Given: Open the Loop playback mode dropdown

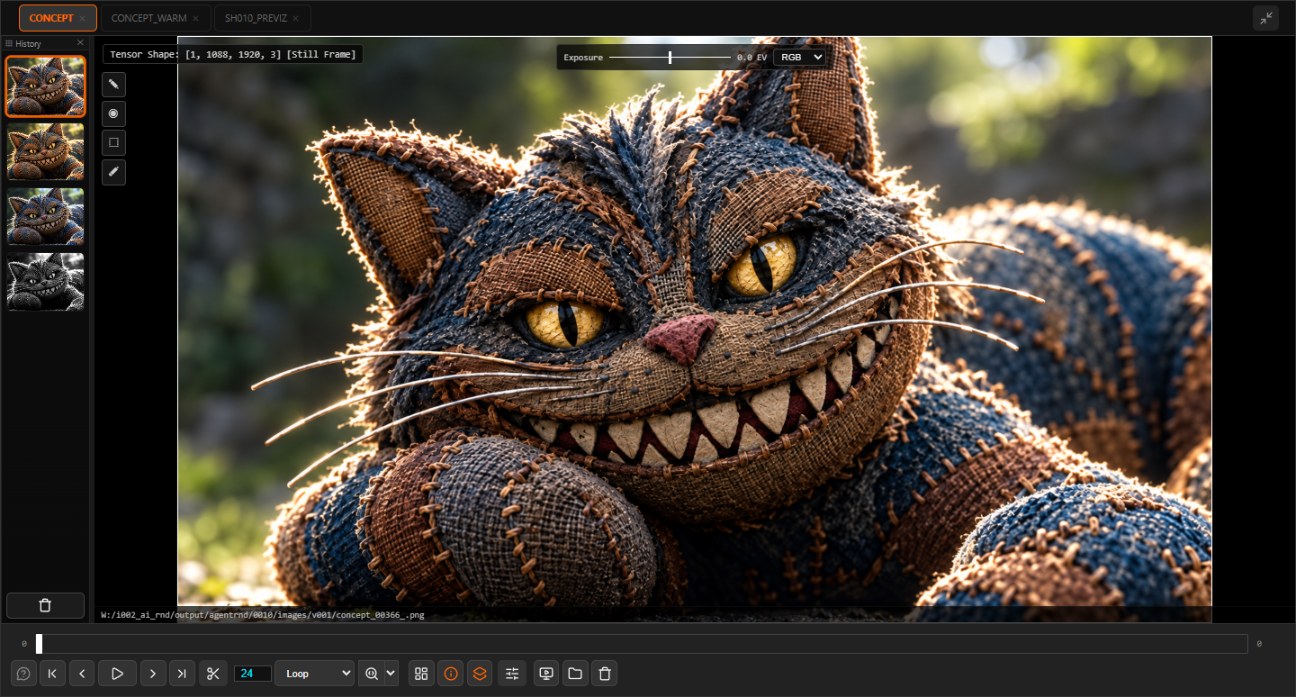Looking at the screenshot, I should tap(314, 673).
